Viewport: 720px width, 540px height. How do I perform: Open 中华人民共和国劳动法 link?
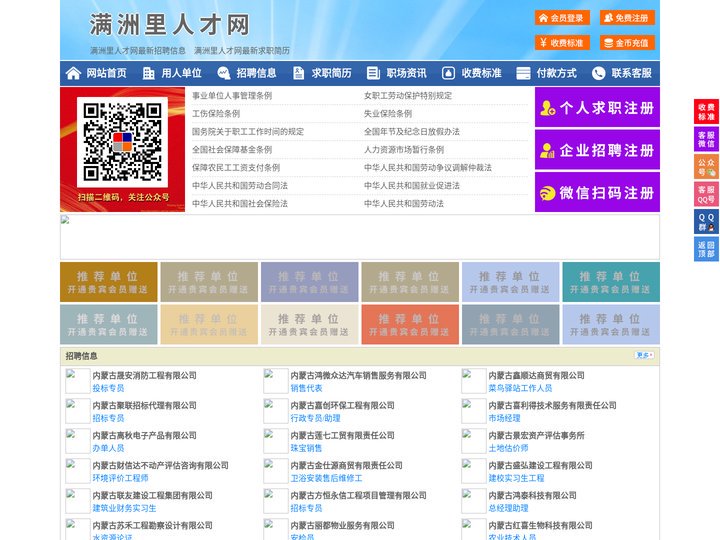[404, 203]
